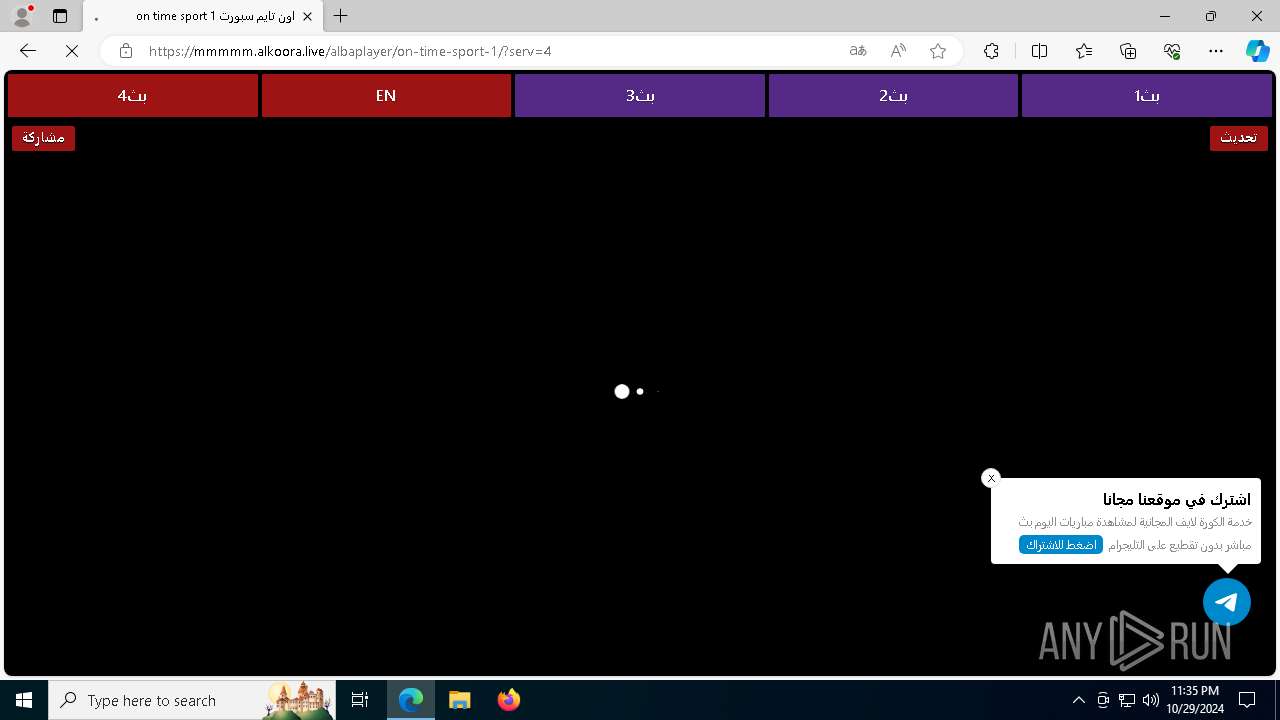Open the Collections panel
This screenshot has height=720, width=1280.
(1128, 51)
